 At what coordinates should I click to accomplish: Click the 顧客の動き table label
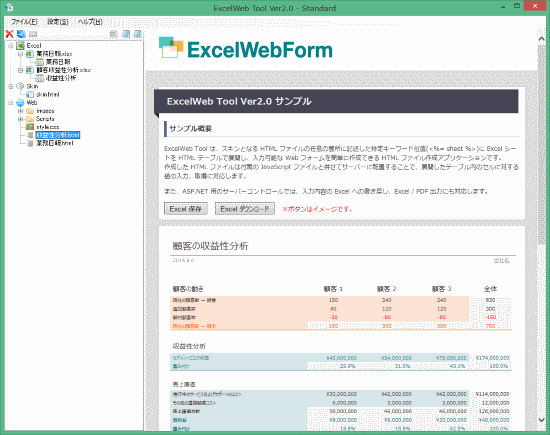(x=188, y=289)
